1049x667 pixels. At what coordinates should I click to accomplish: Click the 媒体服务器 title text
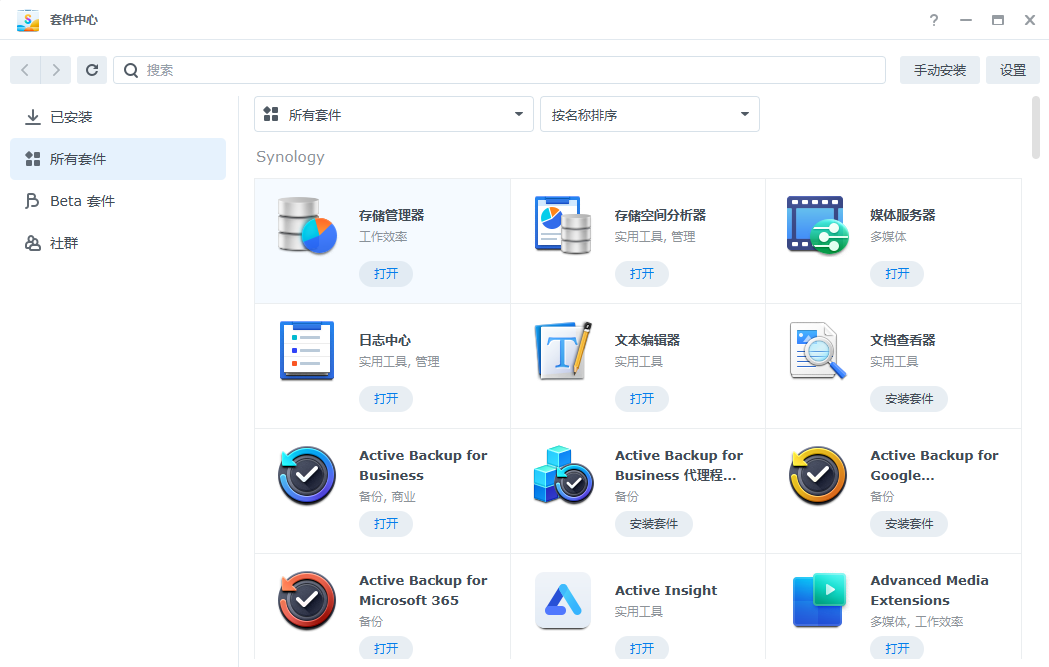click(902, 215)
